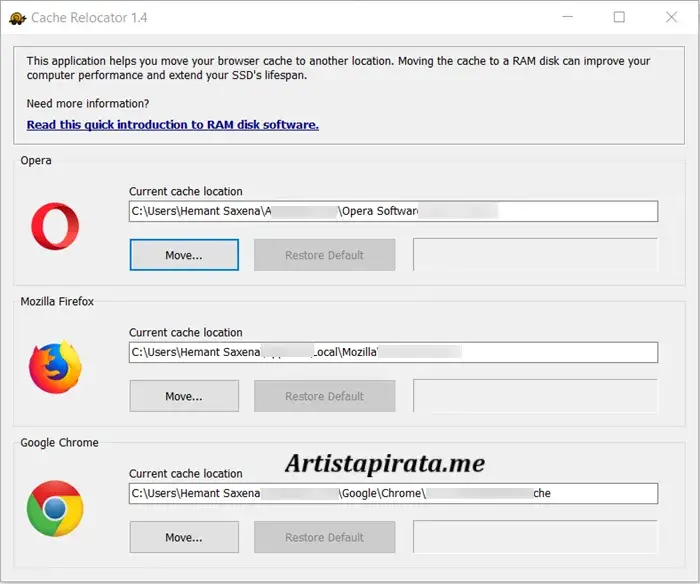Click Chrome current cache location field
700x584 pixels.
[x=393, y=493]
